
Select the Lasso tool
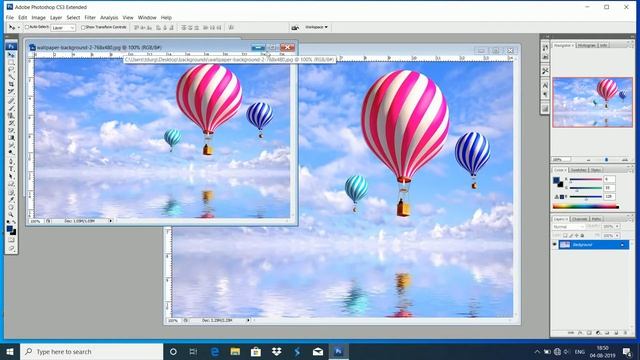click(11, 69)
